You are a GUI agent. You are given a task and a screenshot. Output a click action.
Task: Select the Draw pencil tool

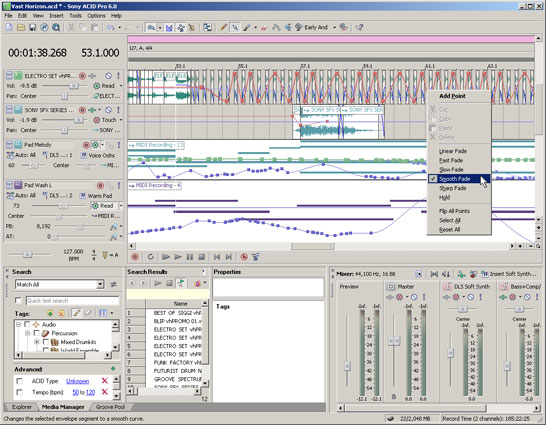click(223, 27)
